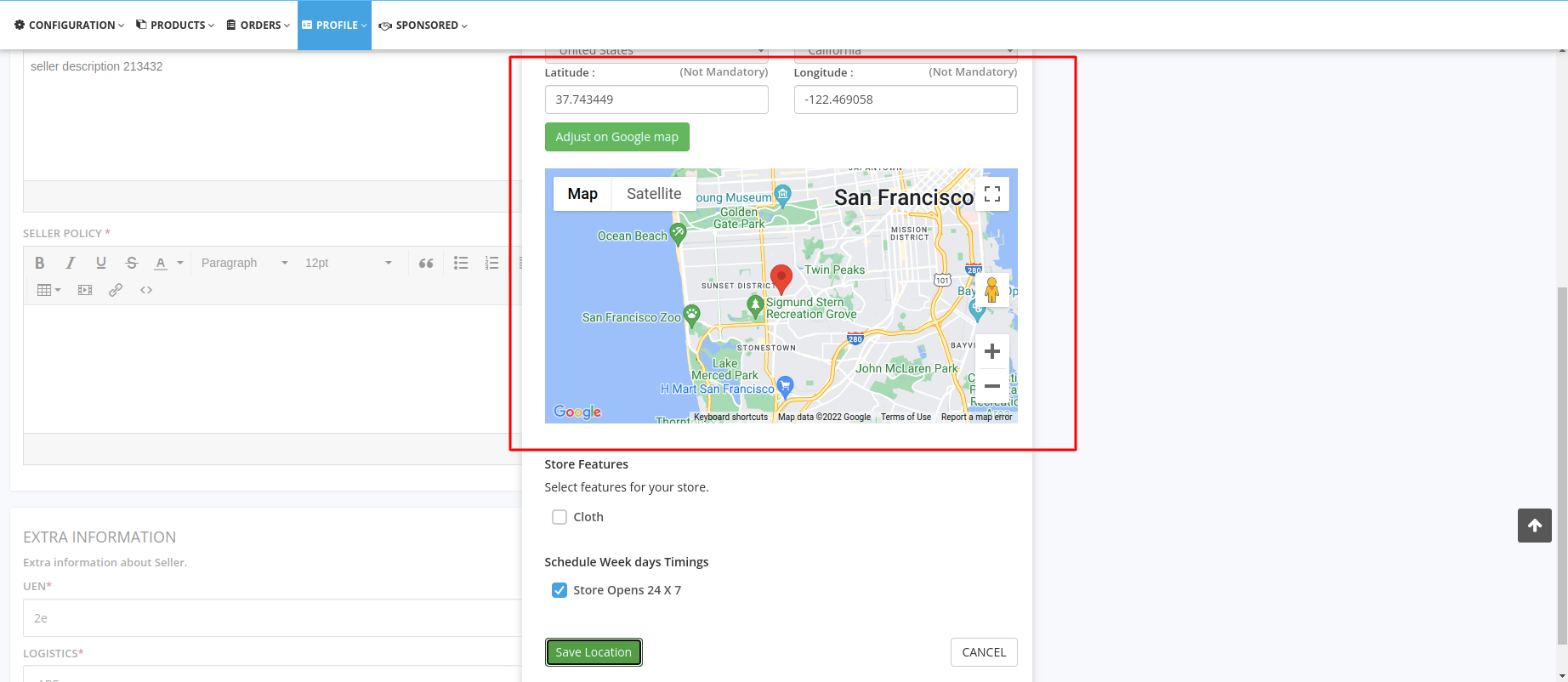Apply text color in Seller Policy editor
The height and width of the screenshot is (682, 1568).
coord(161,263)
